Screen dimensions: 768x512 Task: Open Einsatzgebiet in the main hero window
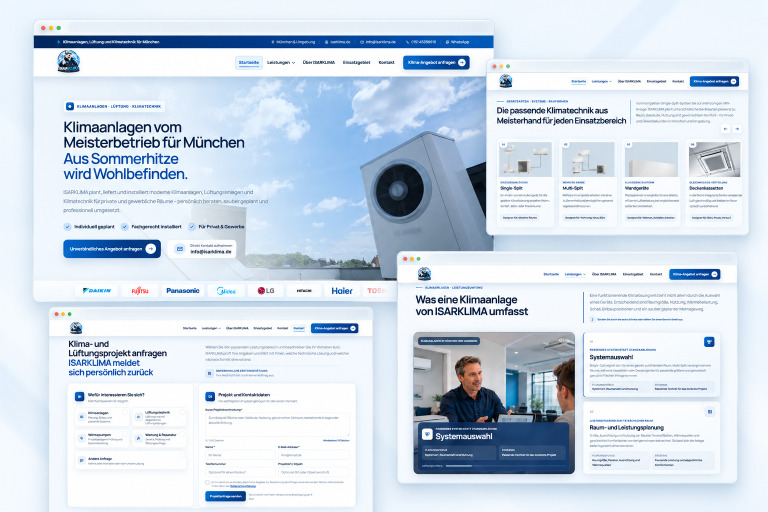click(x=357, y=63)
